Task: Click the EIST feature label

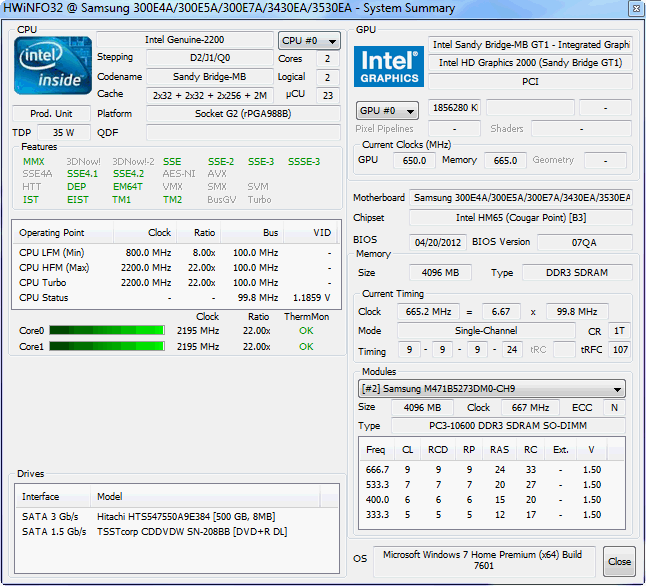Action: 78,199
